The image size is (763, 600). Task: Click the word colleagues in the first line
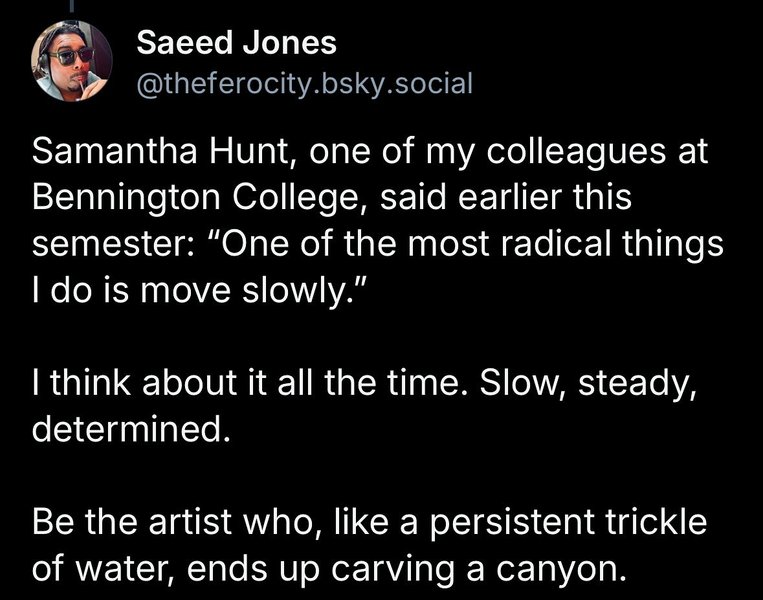click(576, 152)
